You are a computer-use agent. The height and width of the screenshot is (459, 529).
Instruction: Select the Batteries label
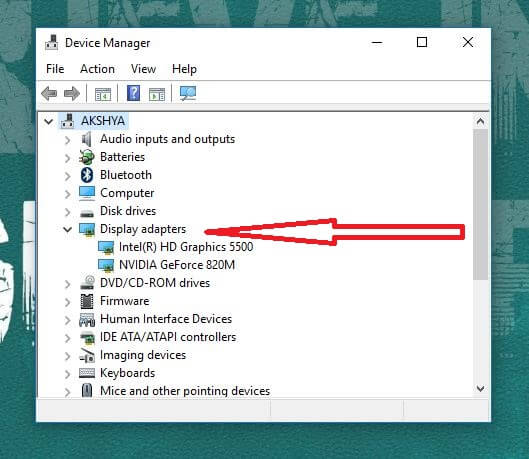[122, 157]
